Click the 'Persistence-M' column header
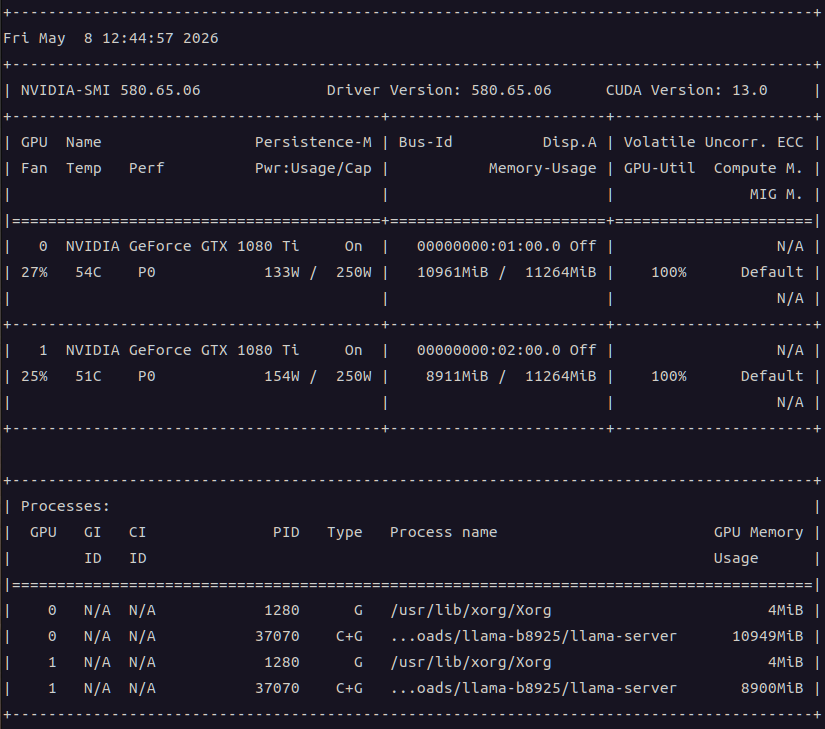This screenshot has height=729, width=825. (x=313, y=143)
